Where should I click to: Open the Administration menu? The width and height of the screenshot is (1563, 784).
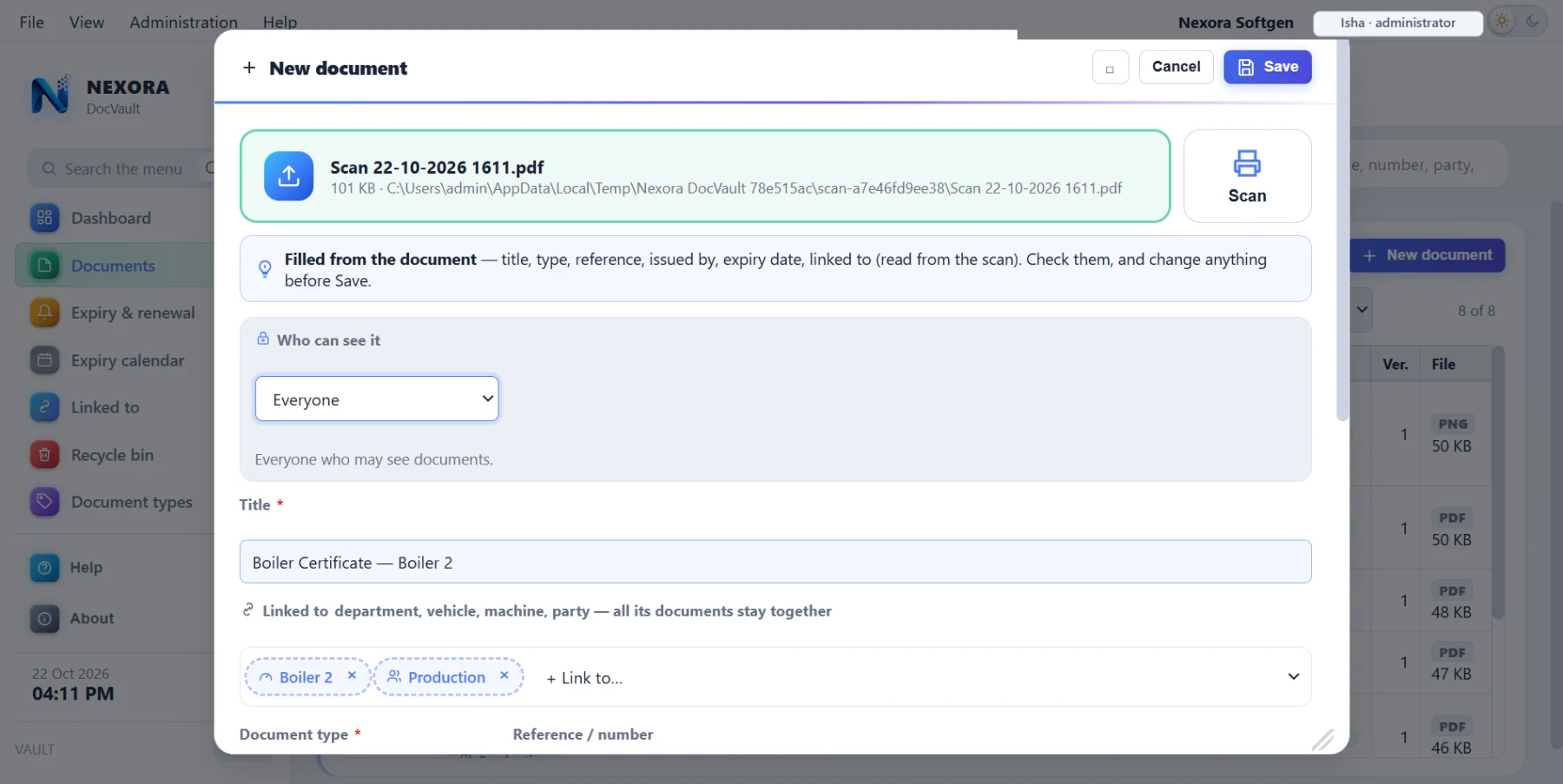(183, 23)
